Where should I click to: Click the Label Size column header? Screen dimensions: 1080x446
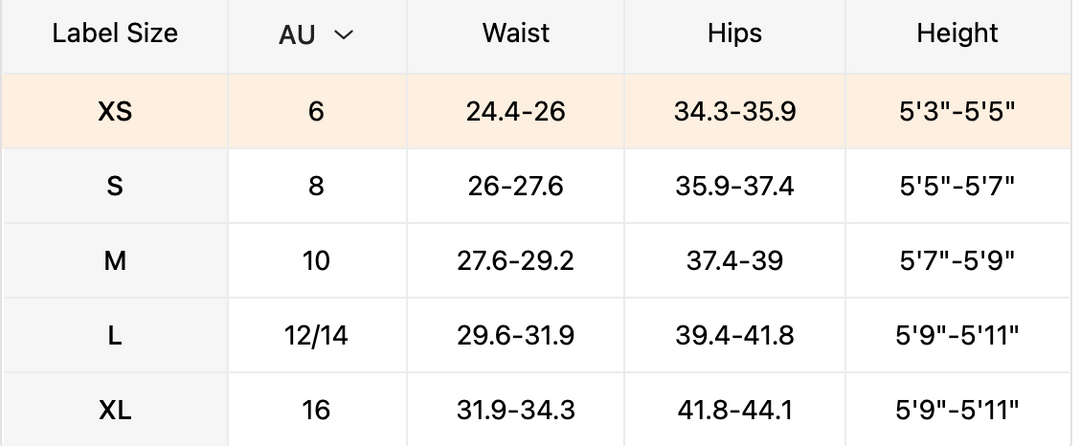coord(115,33)
